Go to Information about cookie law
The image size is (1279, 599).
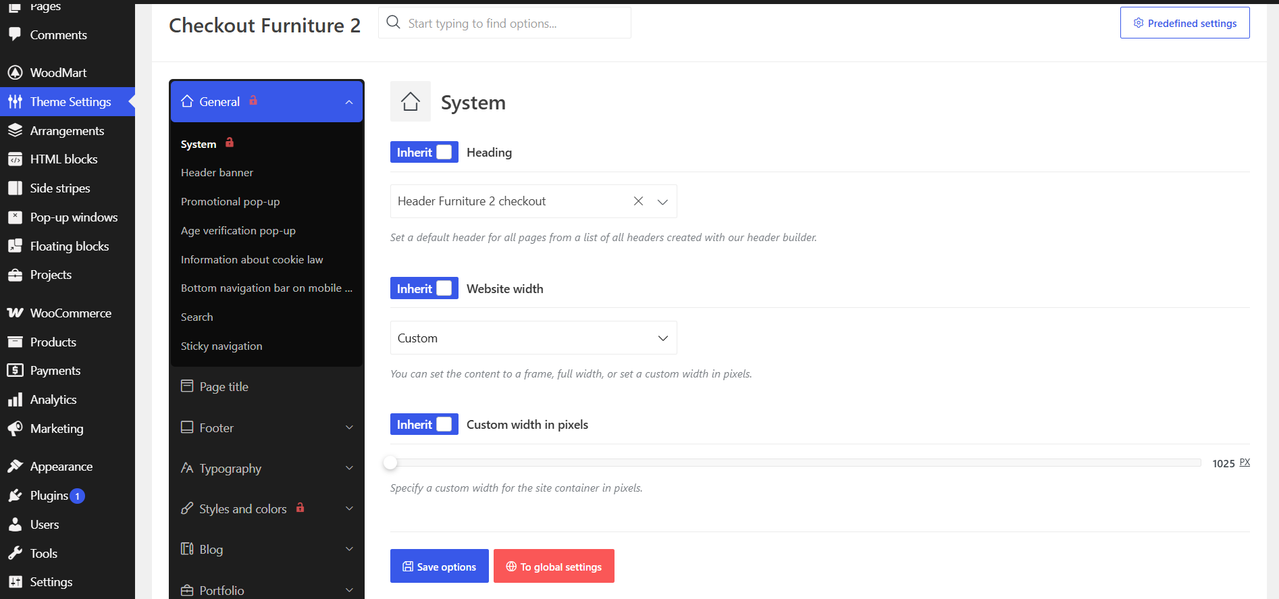point(252,260)
